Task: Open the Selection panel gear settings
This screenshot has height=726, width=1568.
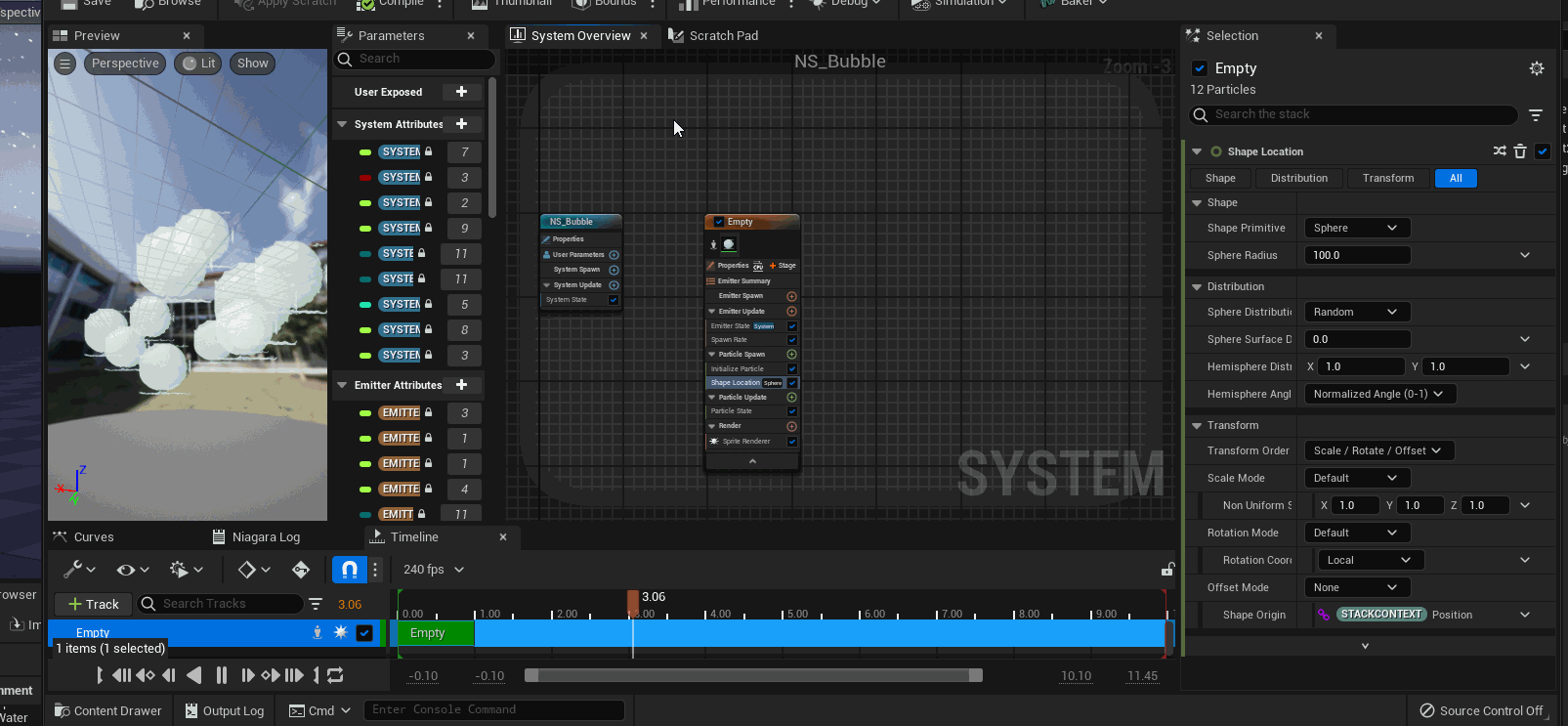Action: tap(1537, 68)
